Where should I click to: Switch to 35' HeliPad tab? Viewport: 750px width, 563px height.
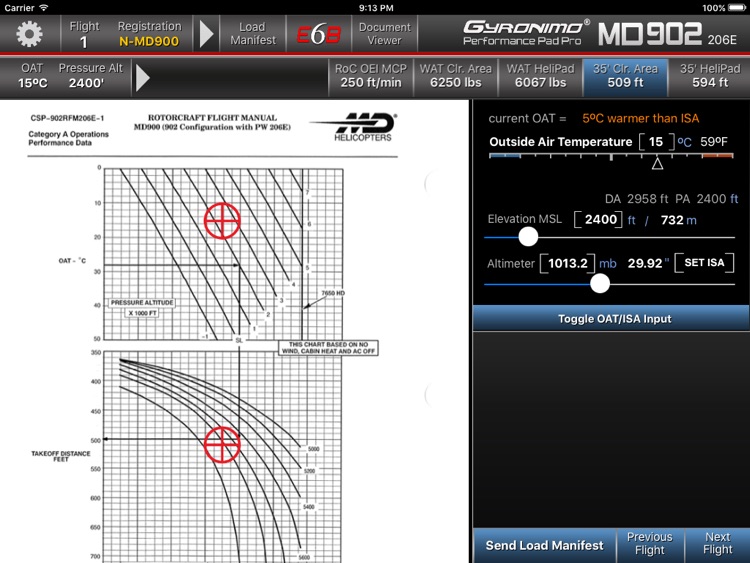point(709,76)
